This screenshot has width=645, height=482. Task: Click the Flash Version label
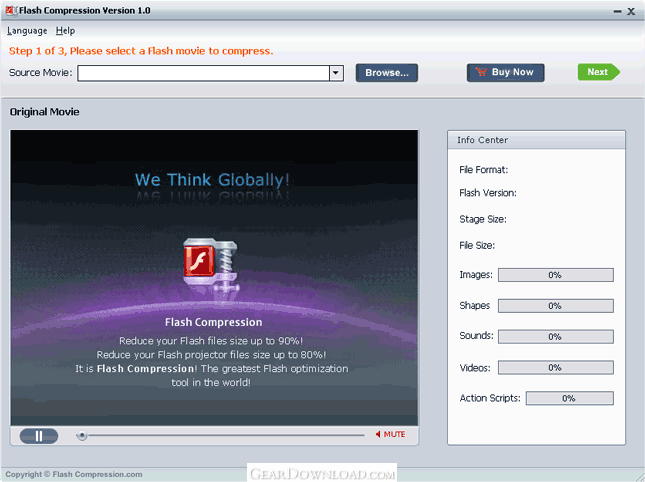tap(488, 193)
